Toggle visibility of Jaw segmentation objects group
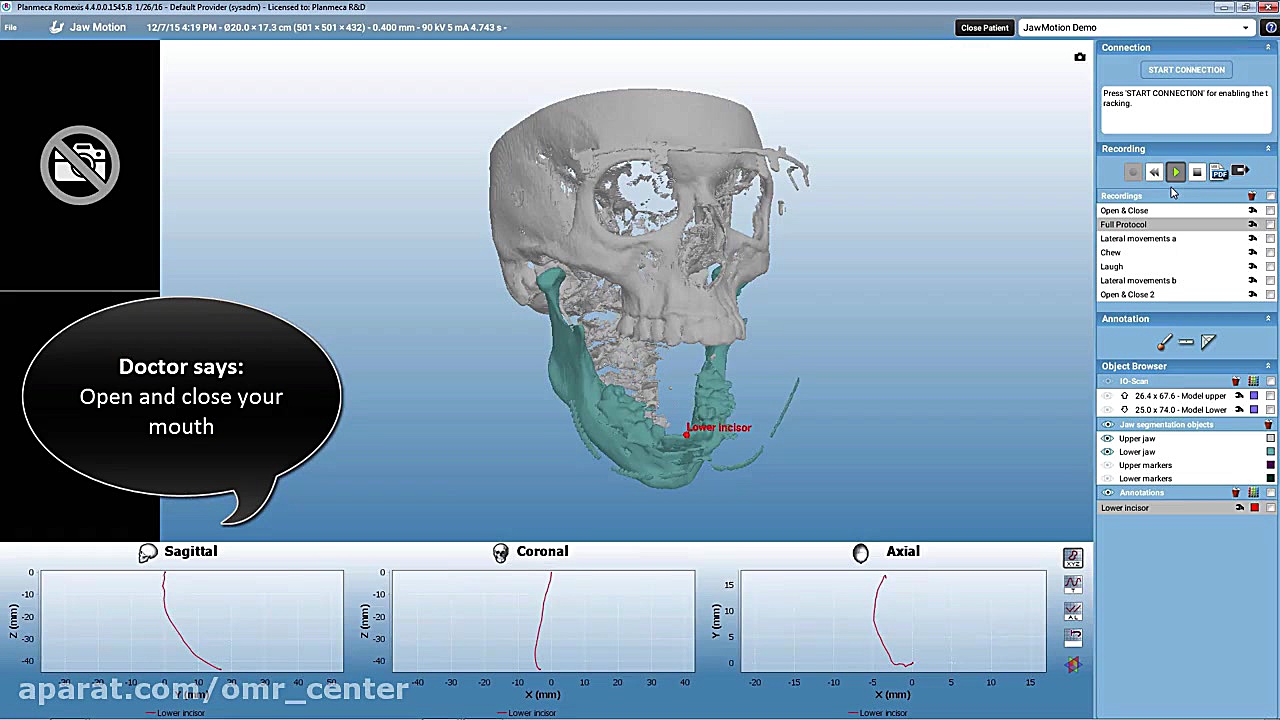Viewport: 1280px width, 720px height. 1107,425
